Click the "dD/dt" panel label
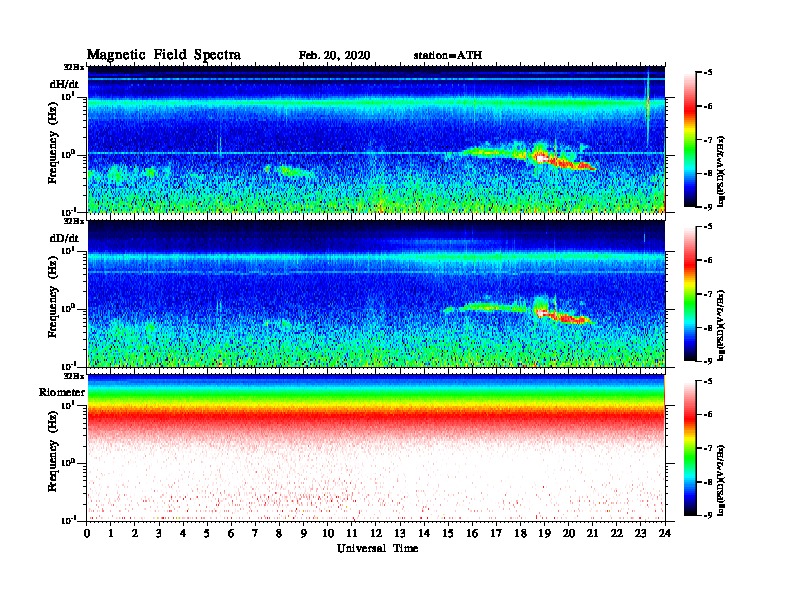Image resolution: width=792 pixels, height=612 pixels. pyautogui.click(x=64, y=238)
